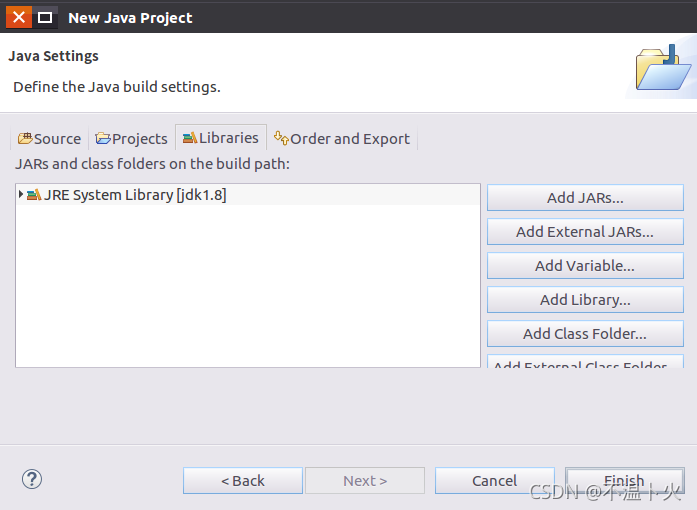Click Add JARs... button
The height and width of the screenshot is (510, 697).
(585, 197)
